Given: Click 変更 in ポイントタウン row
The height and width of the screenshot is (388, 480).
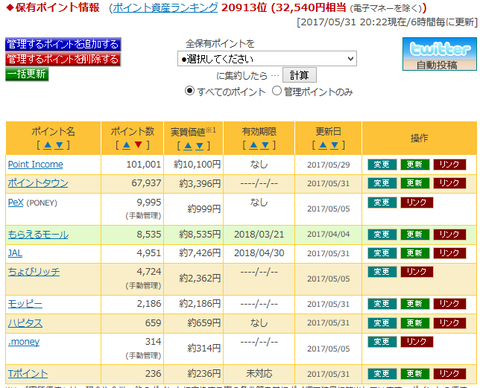Looking at the screenshot, I should (382, 183).
